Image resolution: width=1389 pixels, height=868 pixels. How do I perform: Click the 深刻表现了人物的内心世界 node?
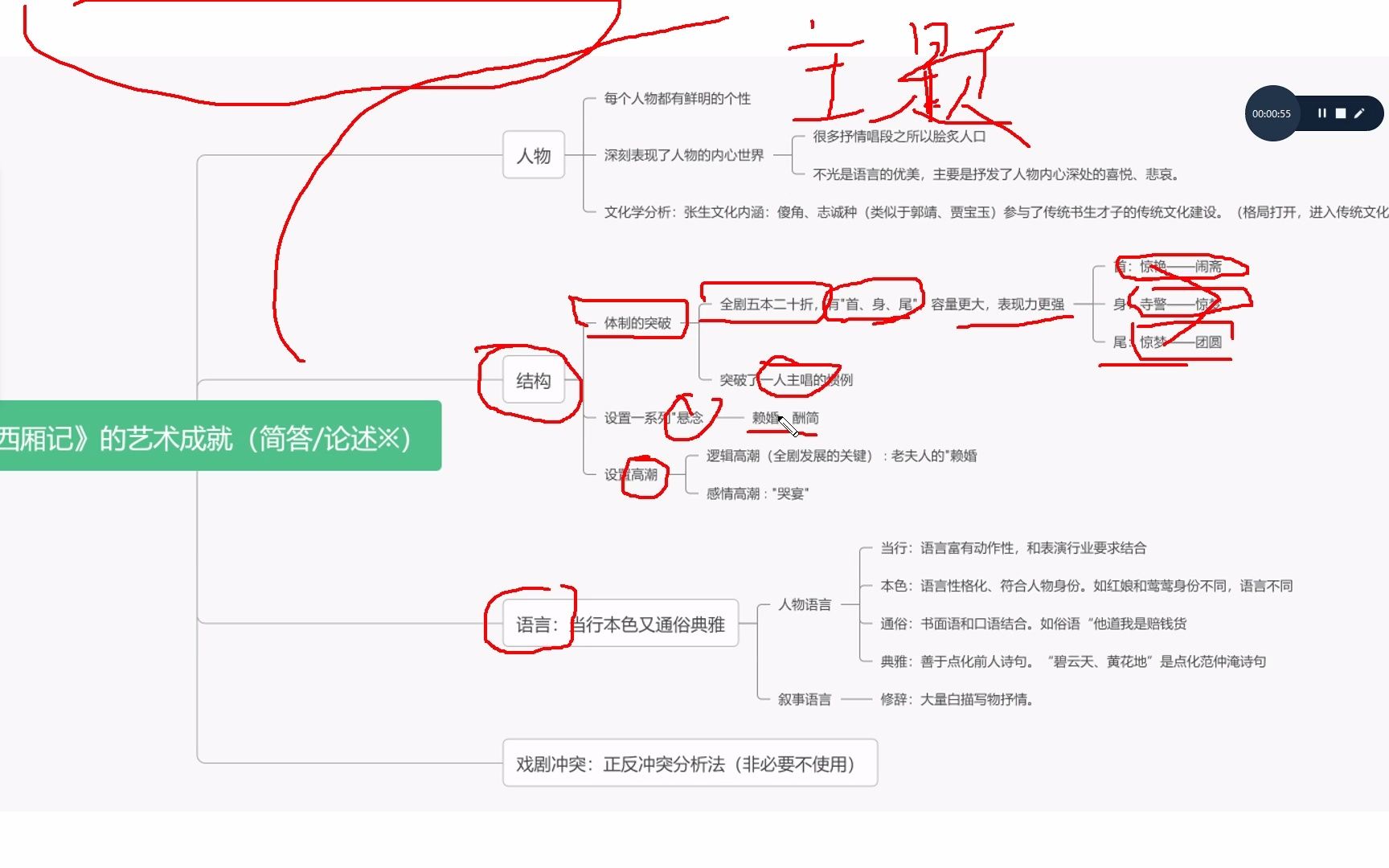(683, 155)
